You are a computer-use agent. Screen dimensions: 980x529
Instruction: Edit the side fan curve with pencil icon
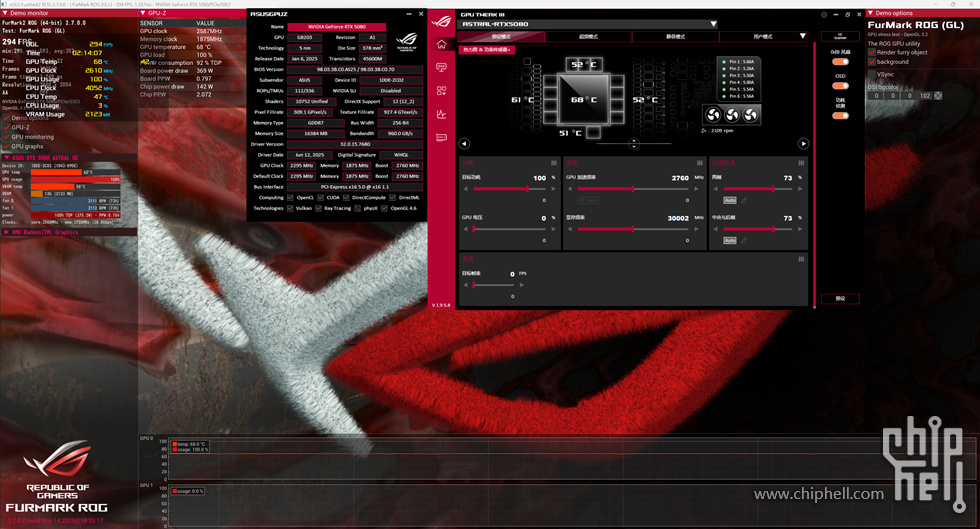tap(744, 200)
